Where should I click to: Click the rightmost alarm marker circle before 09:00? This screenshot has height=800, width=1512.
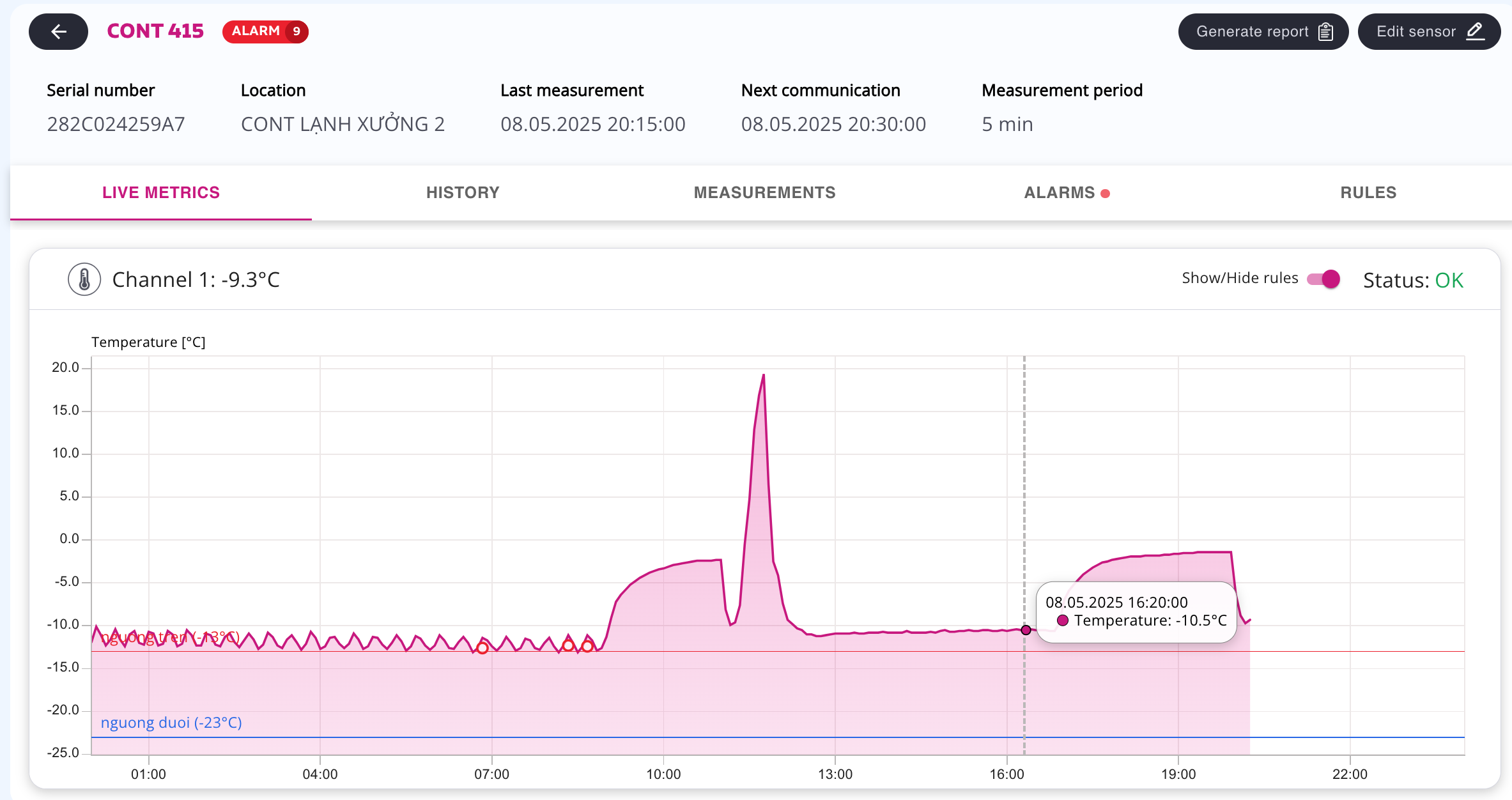coord(587,647)
